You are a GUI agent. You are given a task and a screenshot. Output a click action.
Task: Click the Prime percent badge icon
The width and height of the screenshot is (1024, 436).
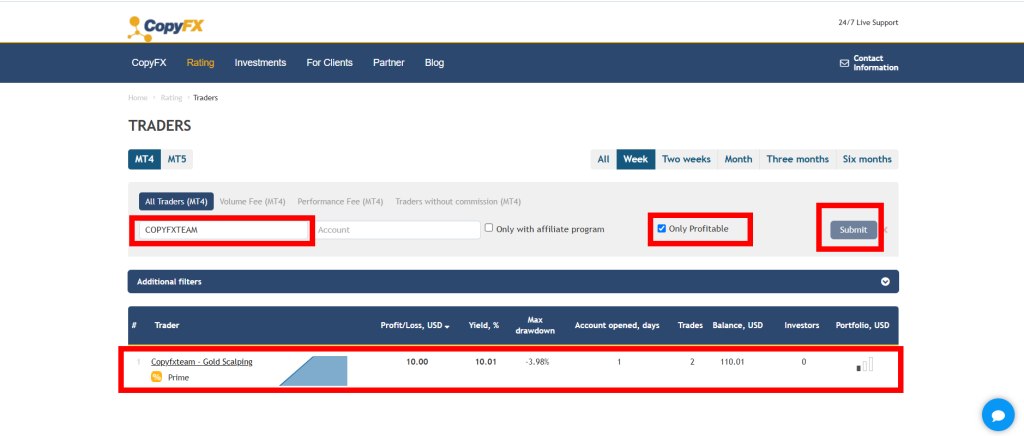157,377
